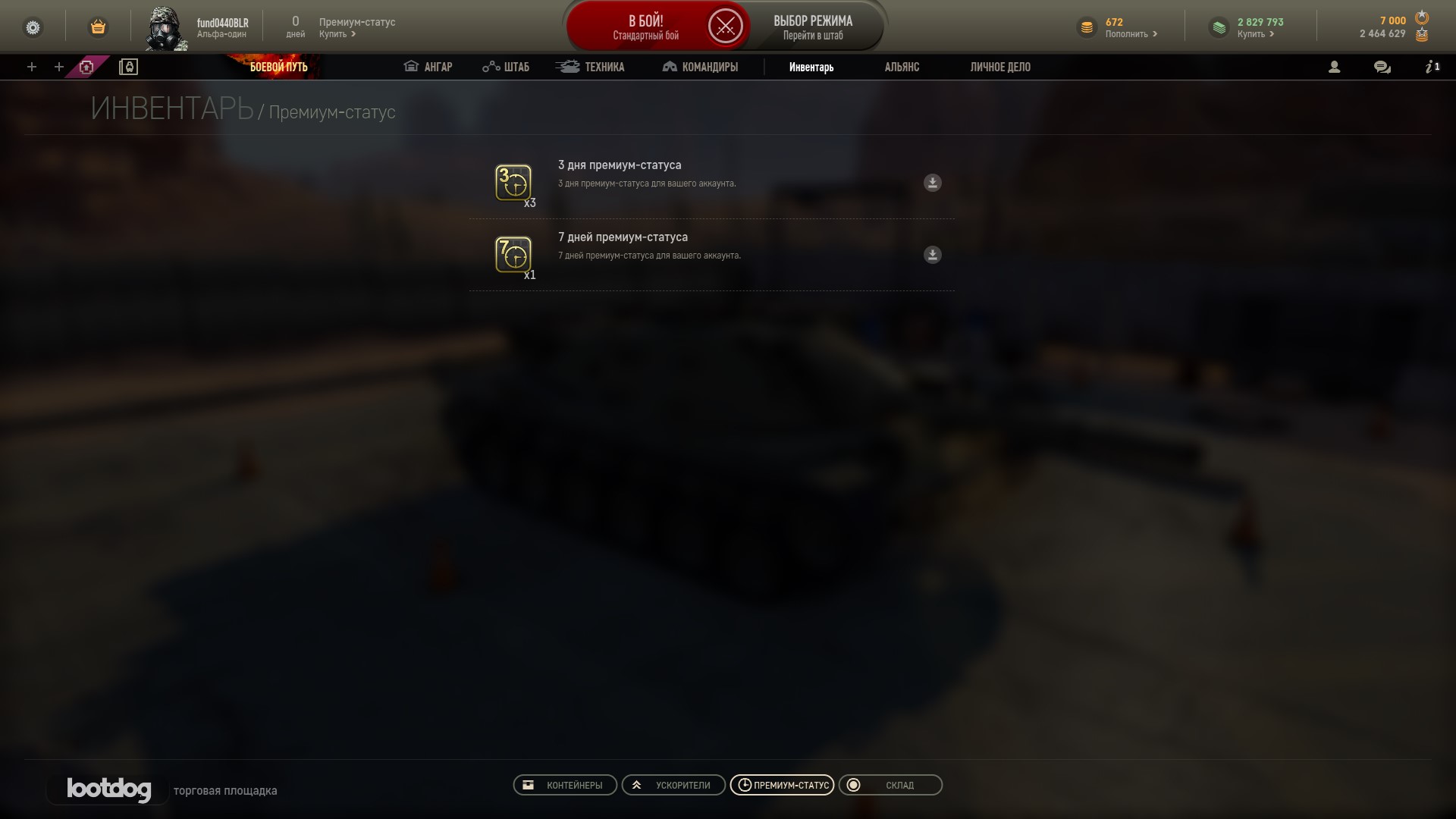Click the 3-day premium clock thumbnail
The width and height of the screenshot is (1456, 819).
tap(513, 183)
